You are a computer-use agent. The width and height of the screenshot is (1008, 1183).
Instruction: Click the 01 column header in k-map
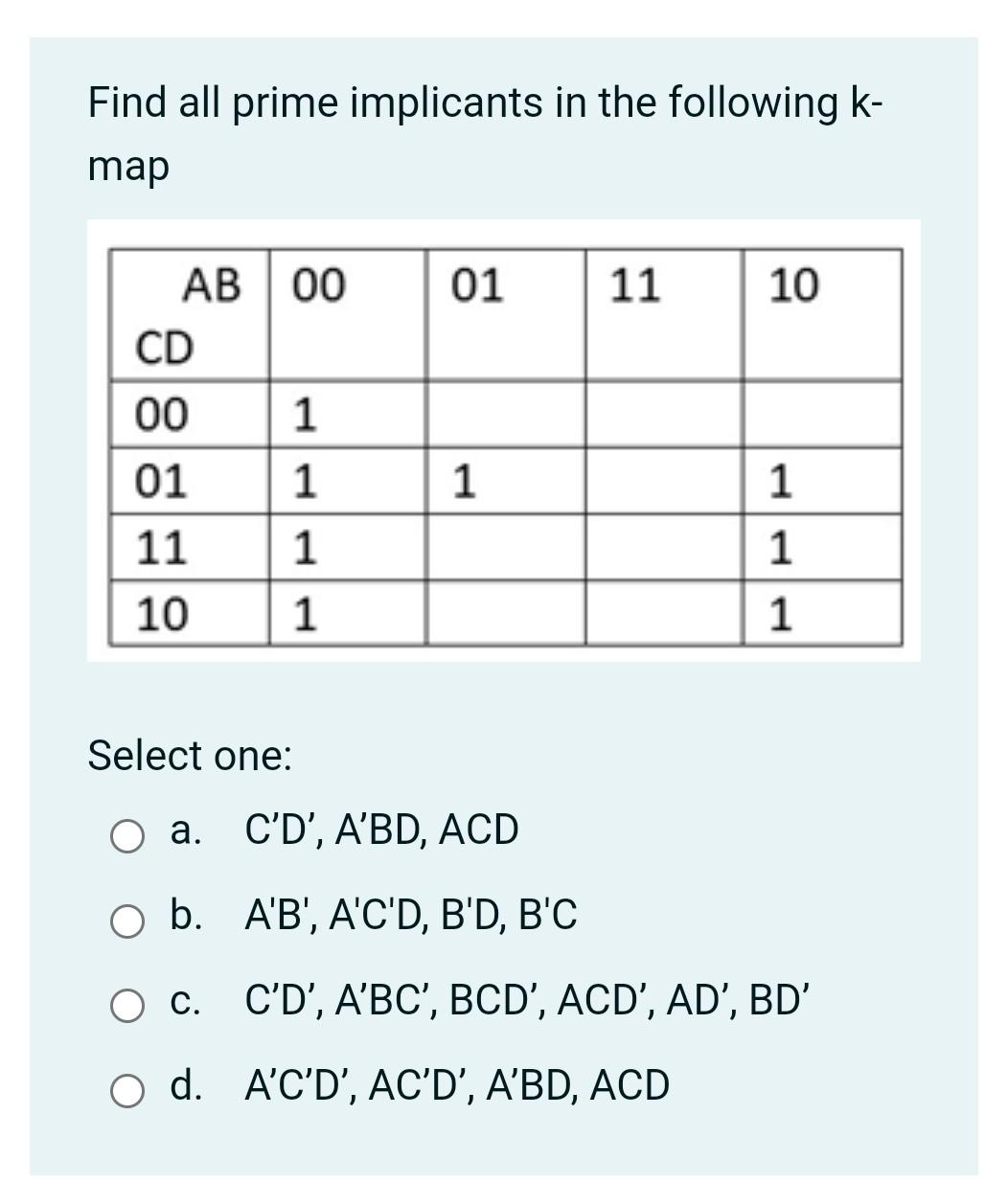tap(476, 284)
